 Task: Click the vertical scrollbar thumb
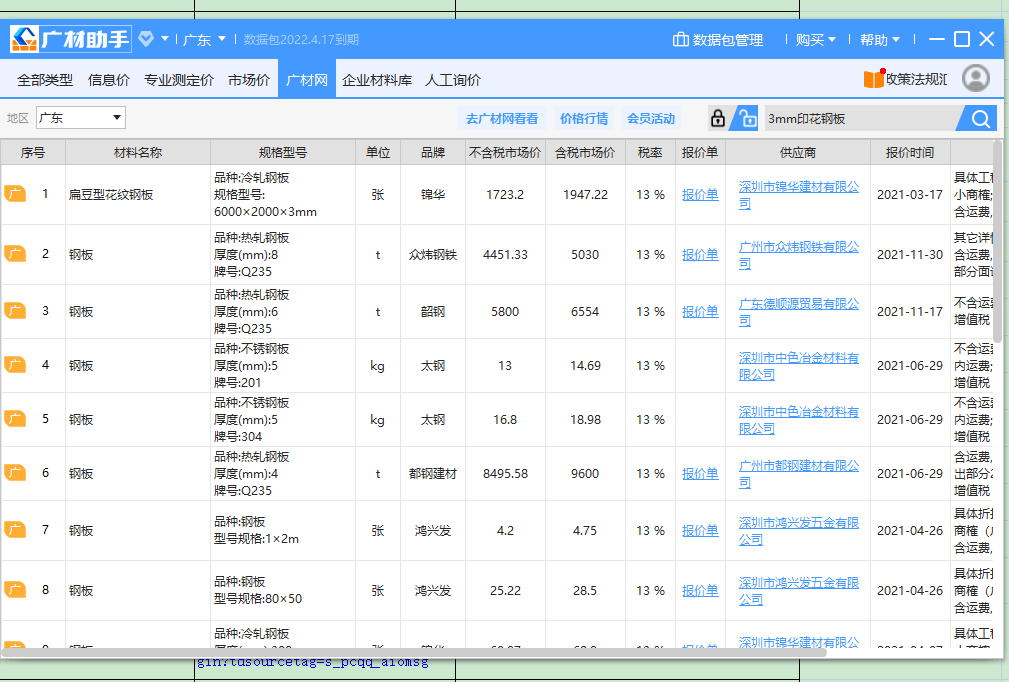[997, 241]
